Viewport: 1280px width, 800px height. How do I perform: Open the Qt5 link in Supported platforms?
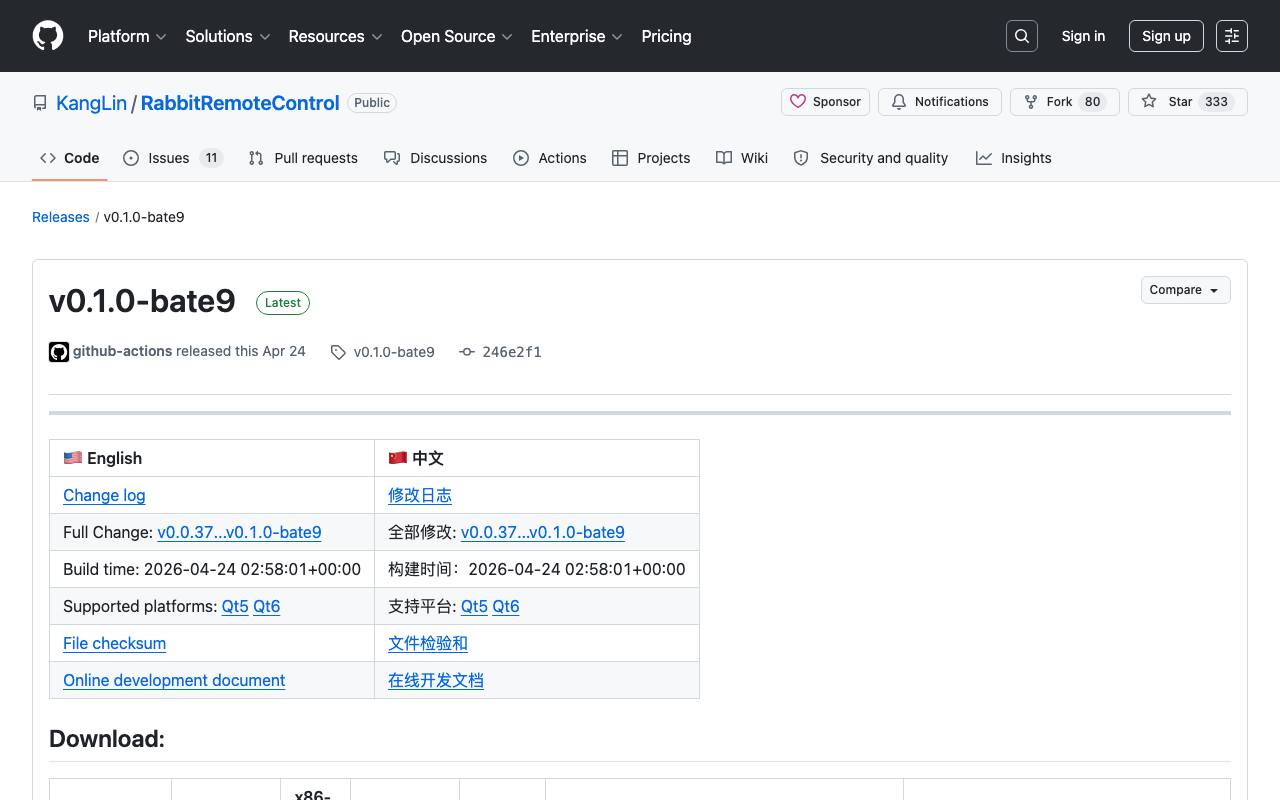235,606
